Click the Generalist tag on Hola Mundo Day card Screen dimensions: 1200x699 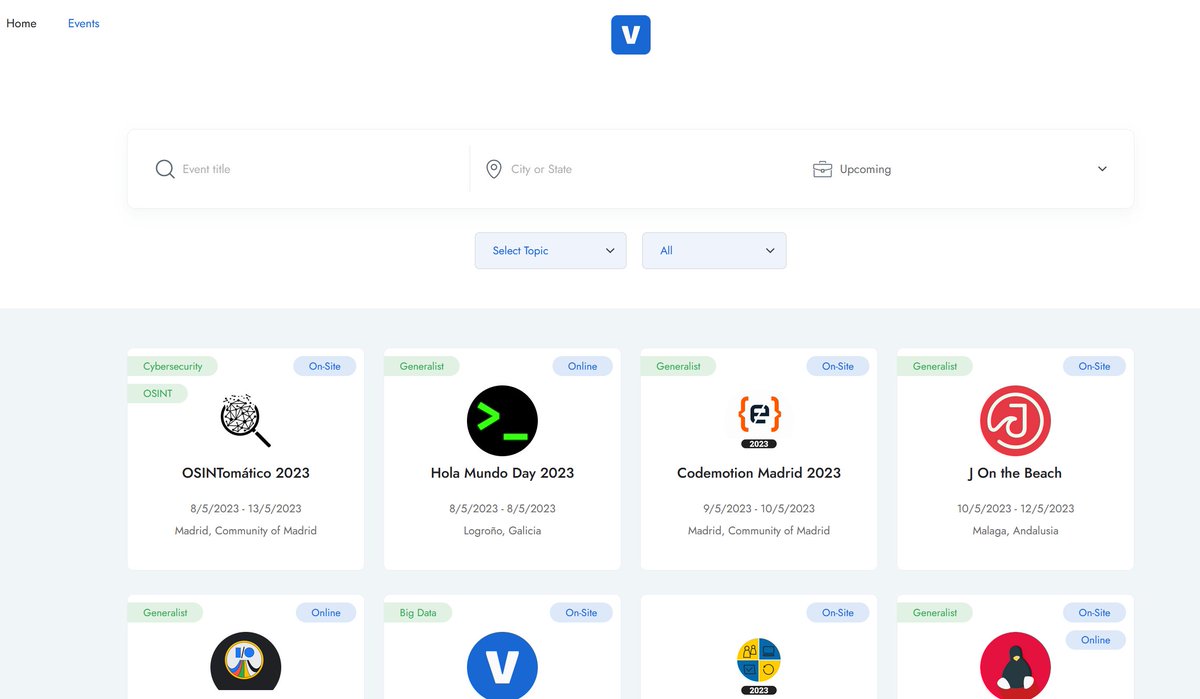(421, 366)
